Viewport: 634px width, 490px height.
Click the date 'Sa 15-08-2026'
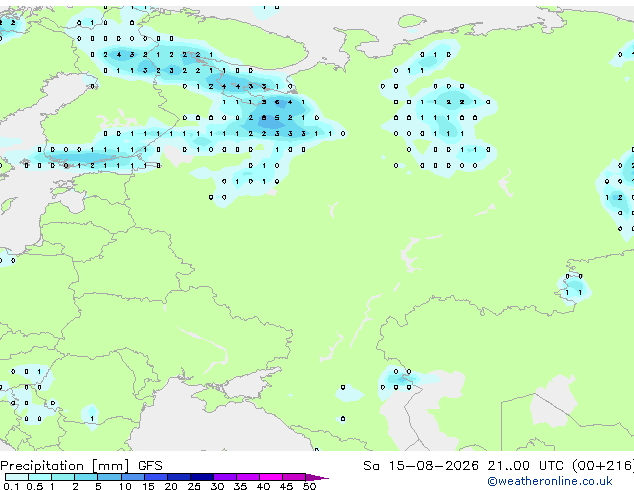coord(421,466)
